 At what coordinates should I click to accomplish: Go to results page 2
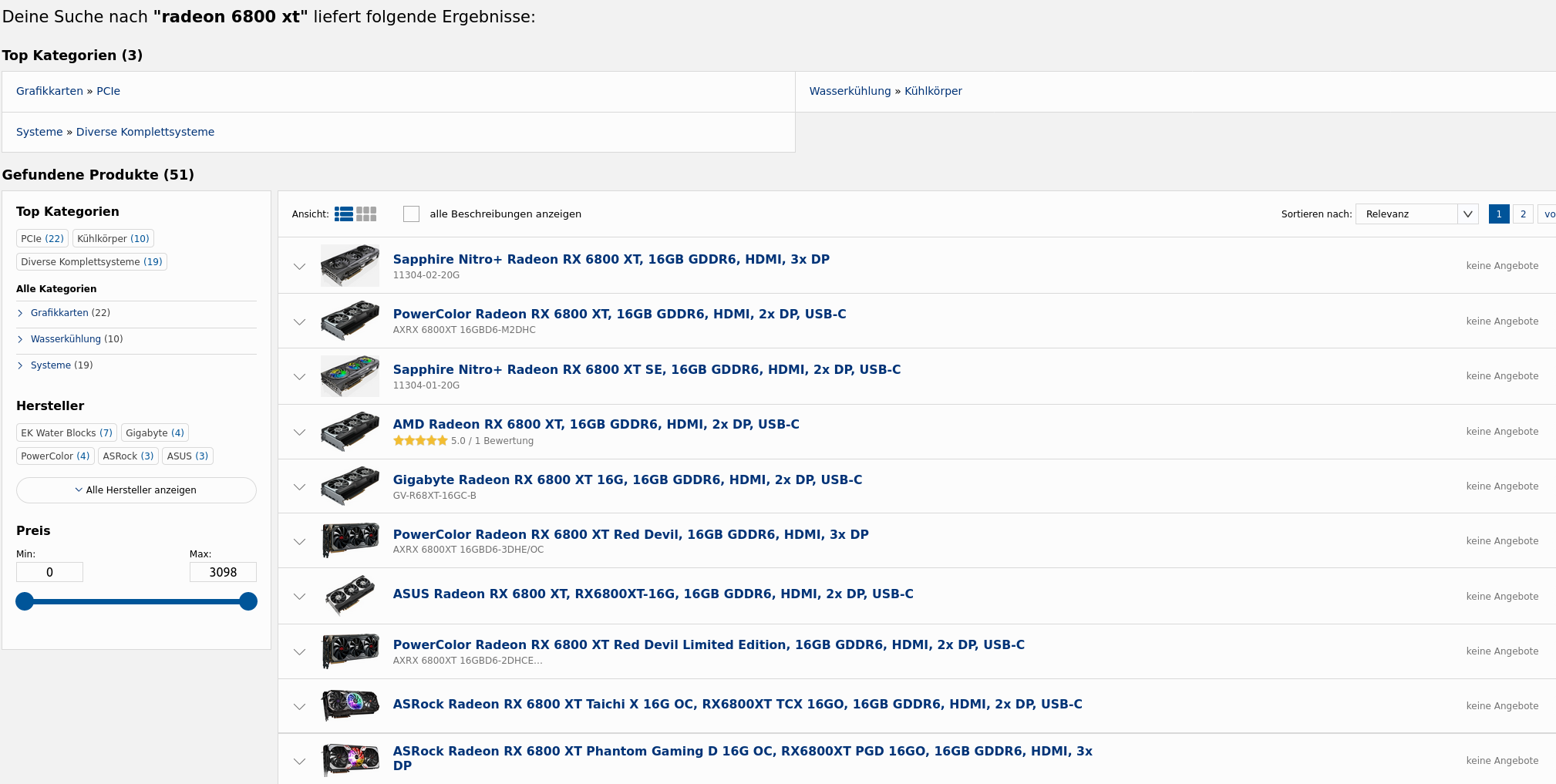[x=1523, y=214]
